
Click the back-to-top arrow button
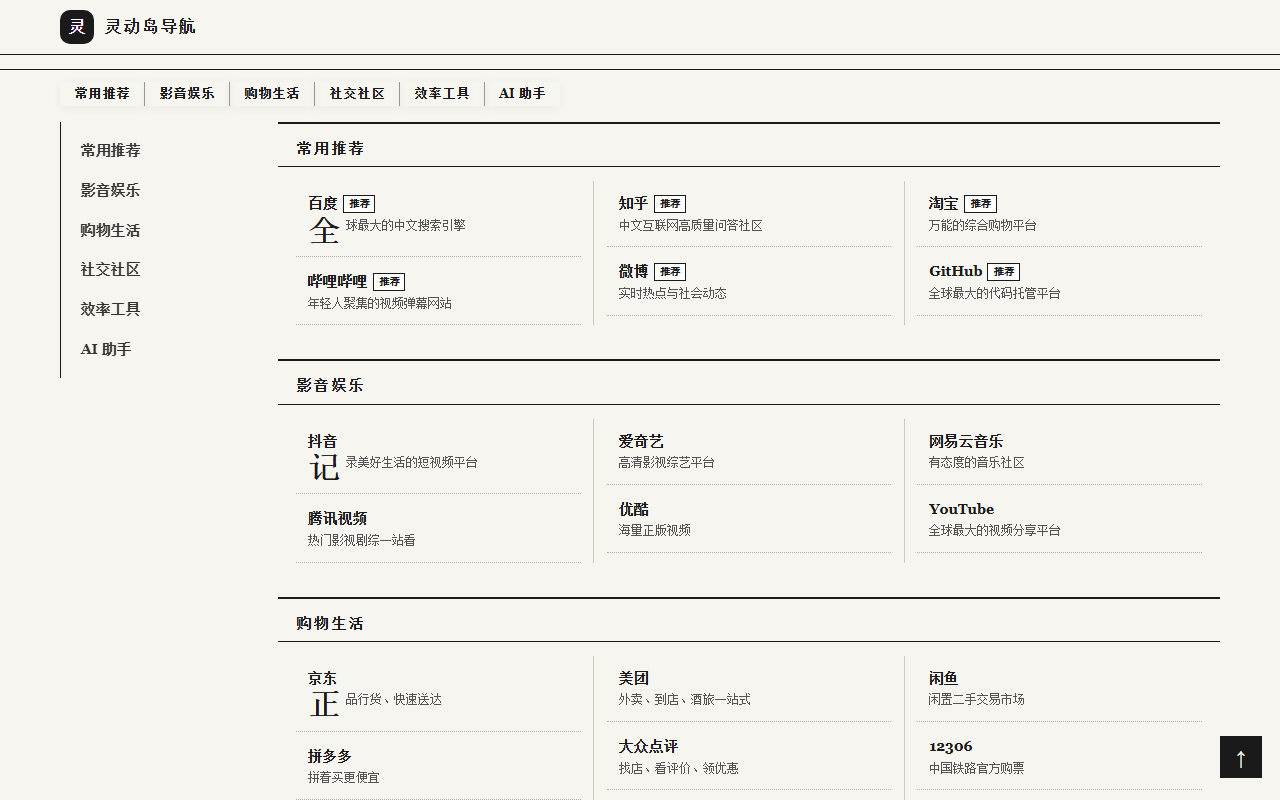(1241, 757)
